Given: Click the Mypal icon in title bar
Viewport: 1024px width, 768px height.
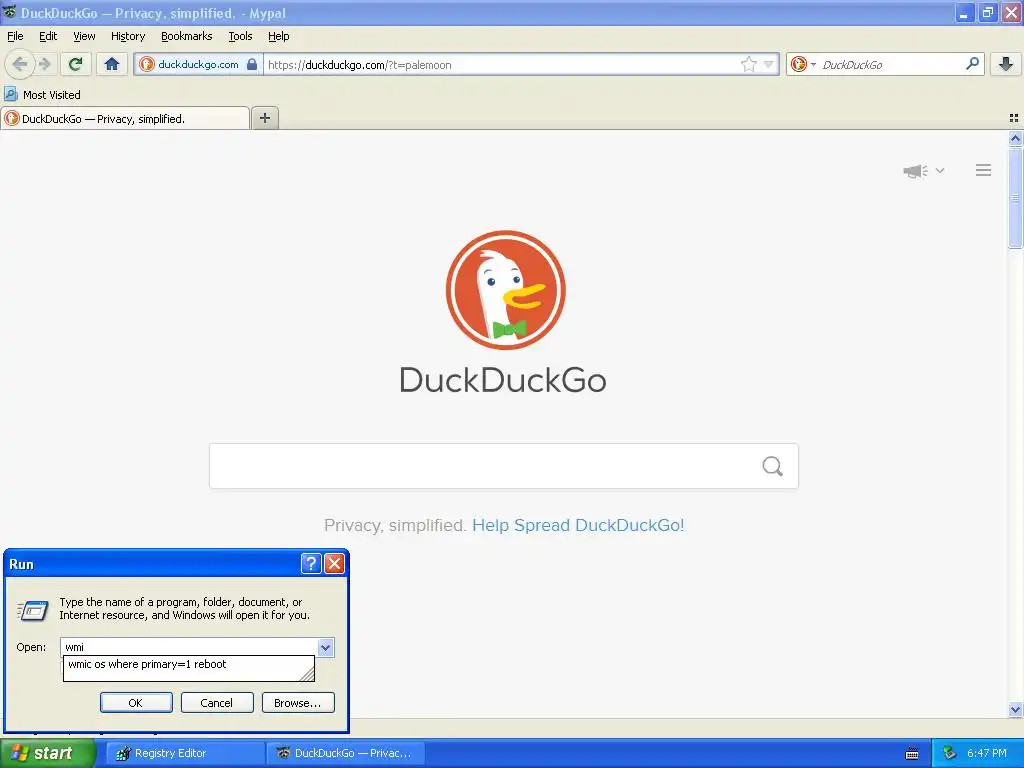Looking at the screenshot, I should (9, 12).
